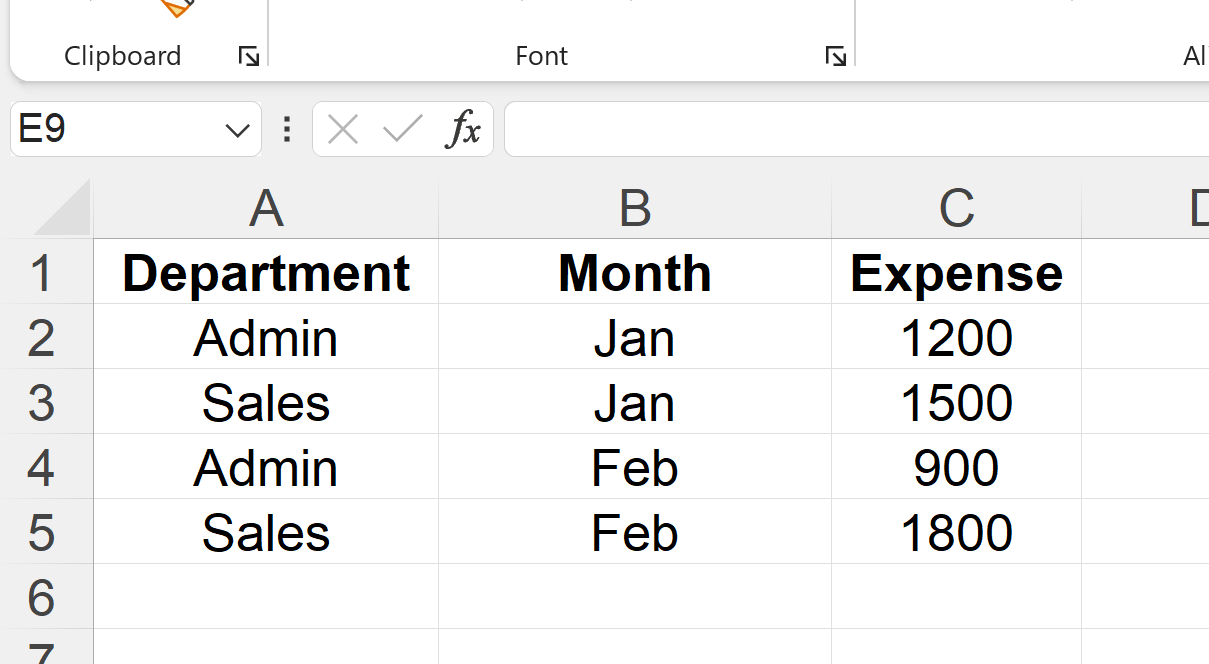Click the Select All corner triangle
1209x664 pixels.
62,208
